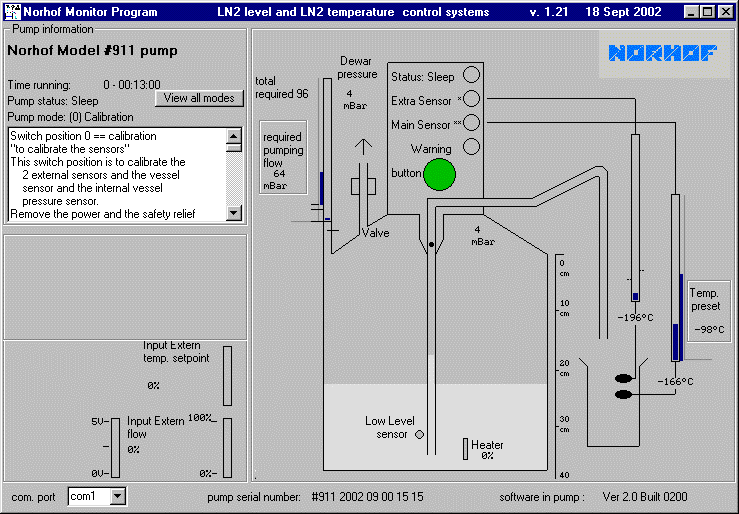Click the 100% to 0% flow bar
This screenshot has width=739, height=514.
228,448
